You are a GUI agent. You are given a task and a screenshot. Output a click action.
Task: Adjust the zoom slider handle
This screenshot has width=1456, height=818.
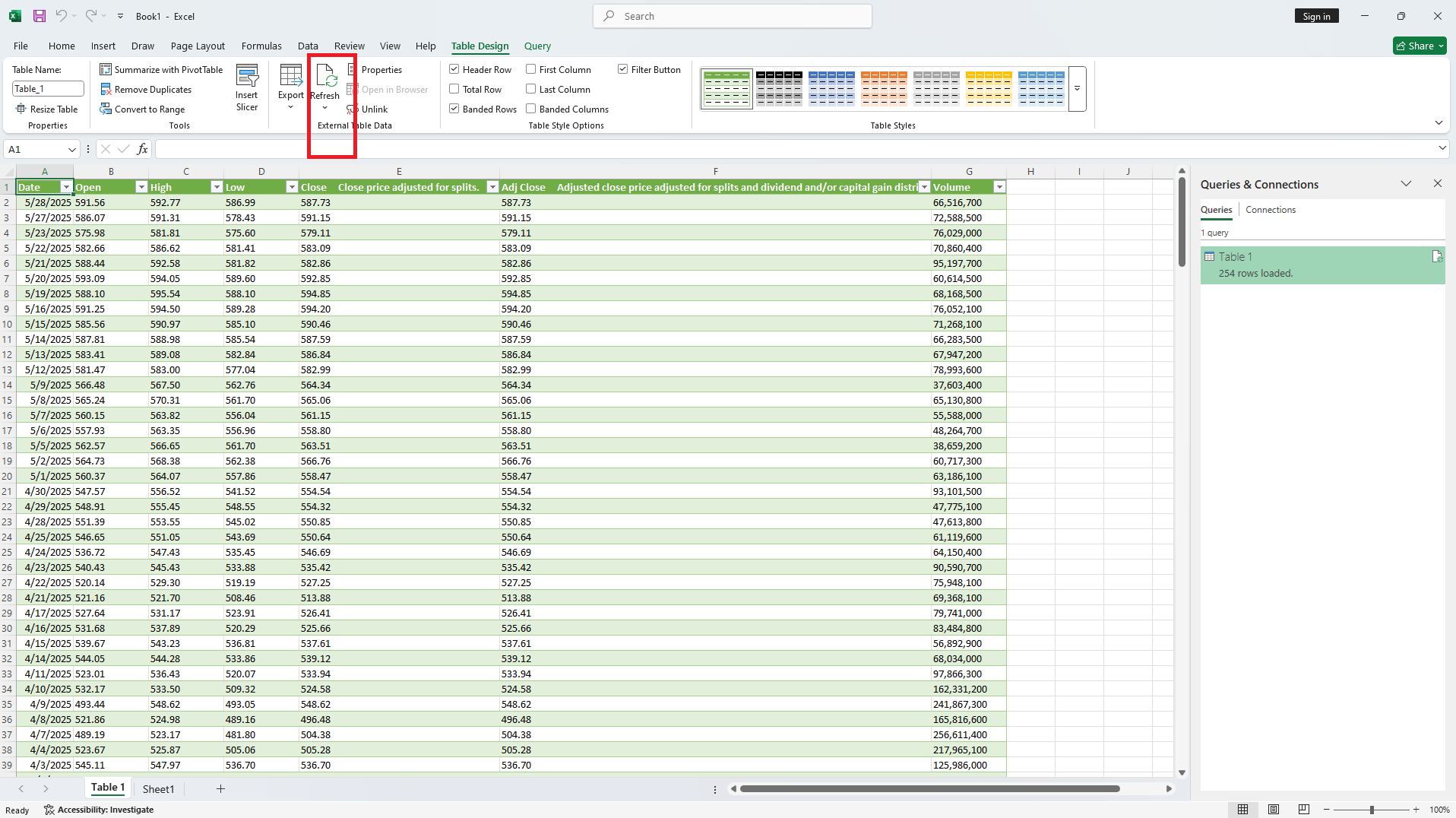[x=1372, y=810]
